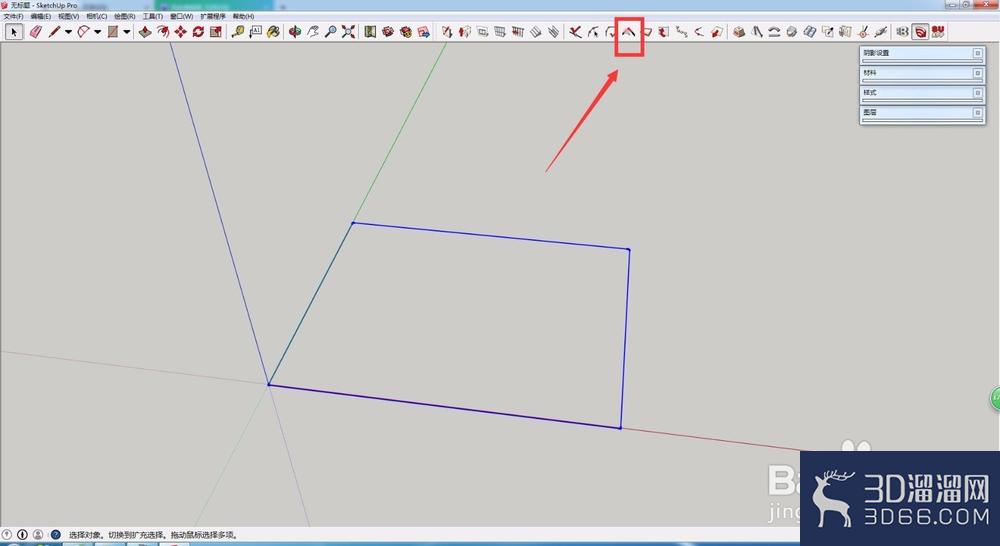Select the Paint Bucket tool
Viewport: 1000px width, 546px height.
click(x=274, y=31)
